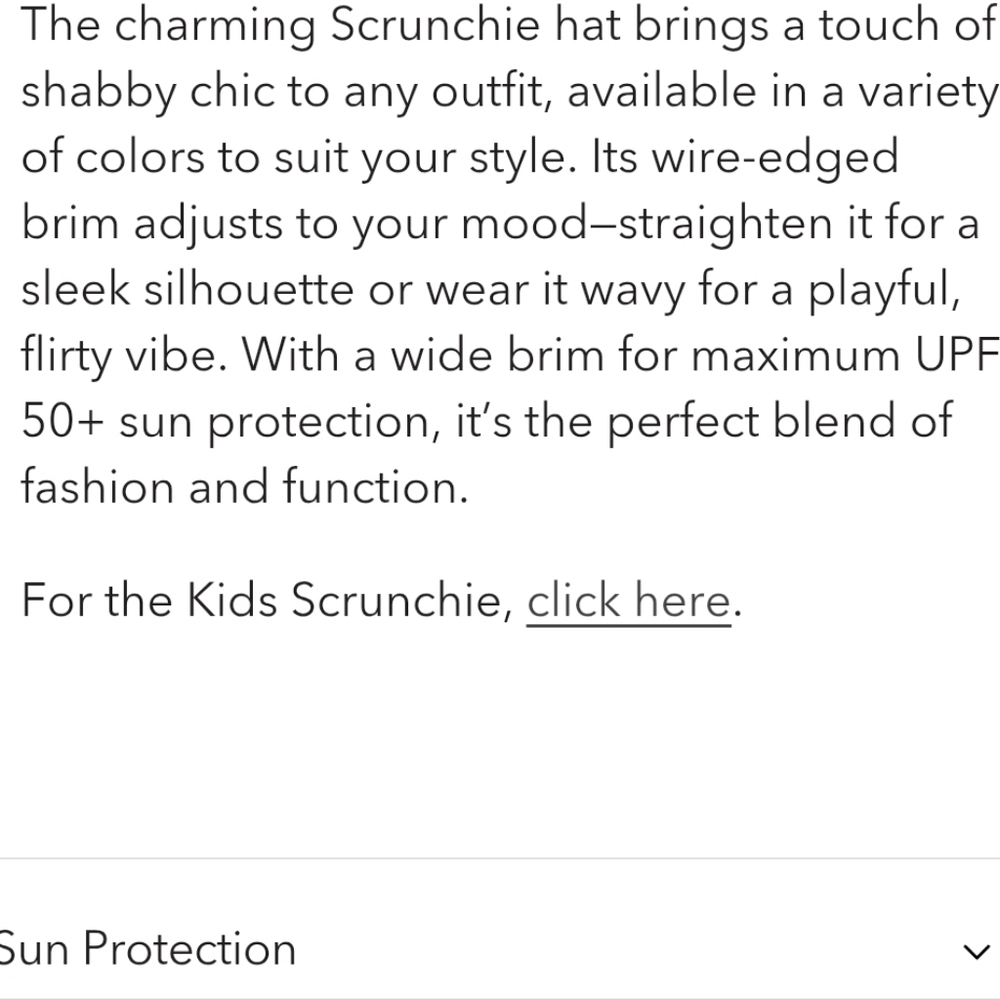Screen dimensions: 1000x999
Task: Toggle the Sun Protection row open
Action: 500,950
